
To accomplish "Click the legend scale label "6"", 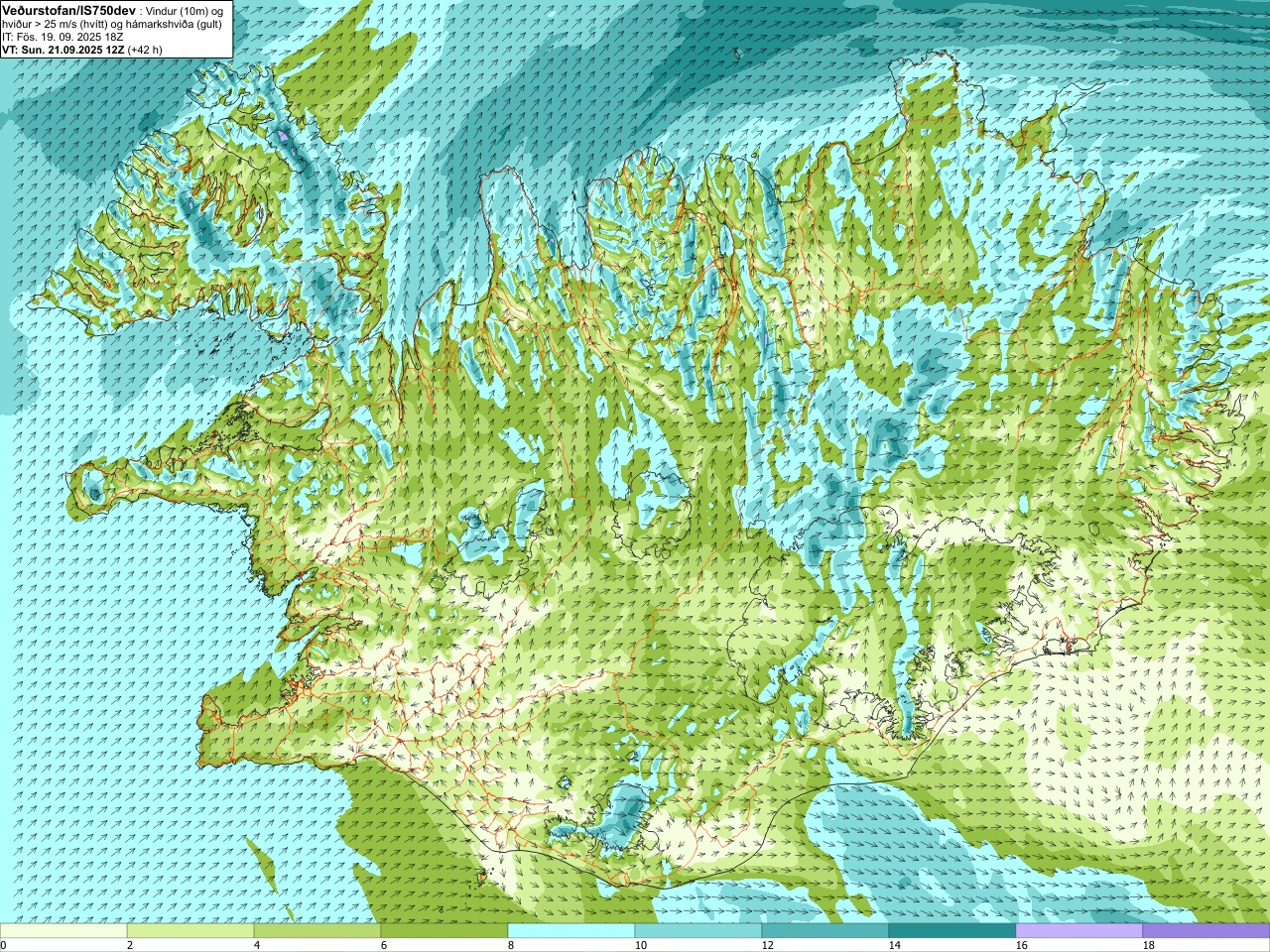I will click(384, 945).
